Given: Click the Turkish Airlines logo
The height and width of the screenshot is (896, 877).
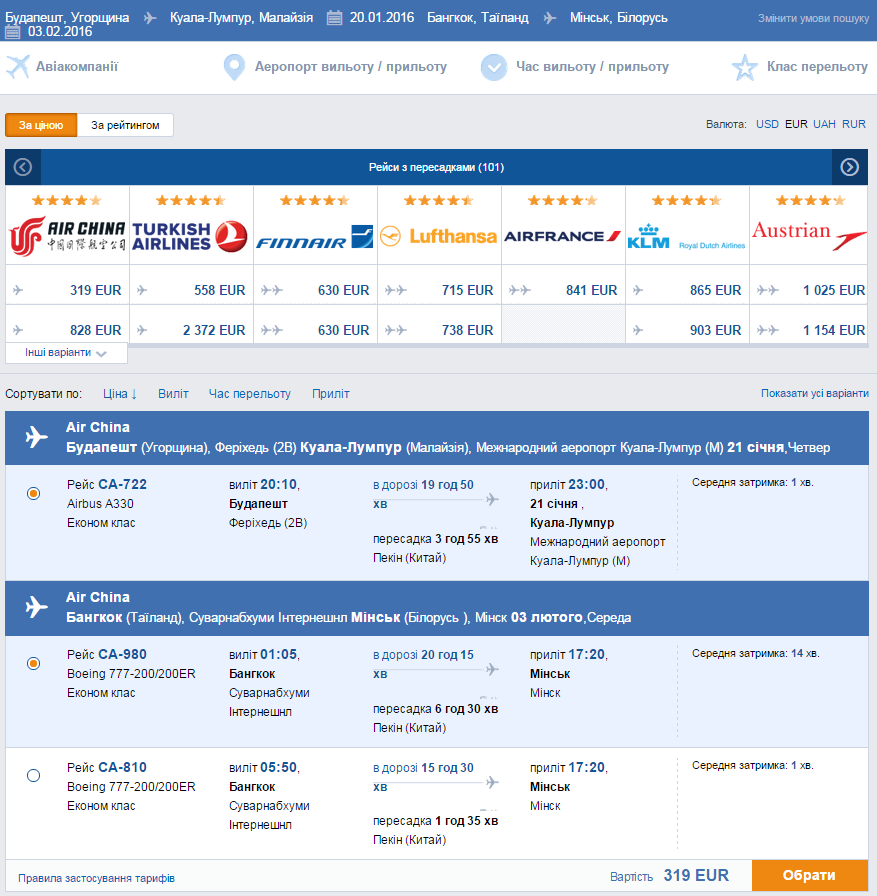Looking at the screenshot, I should (190, 236).
